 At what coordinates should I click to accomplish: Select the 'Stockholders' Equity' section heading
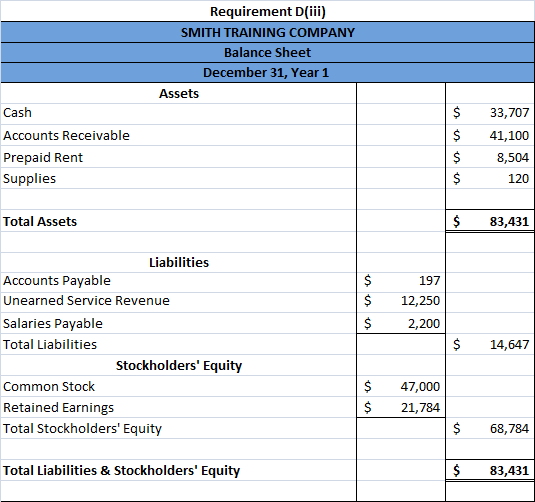[179, 365]
